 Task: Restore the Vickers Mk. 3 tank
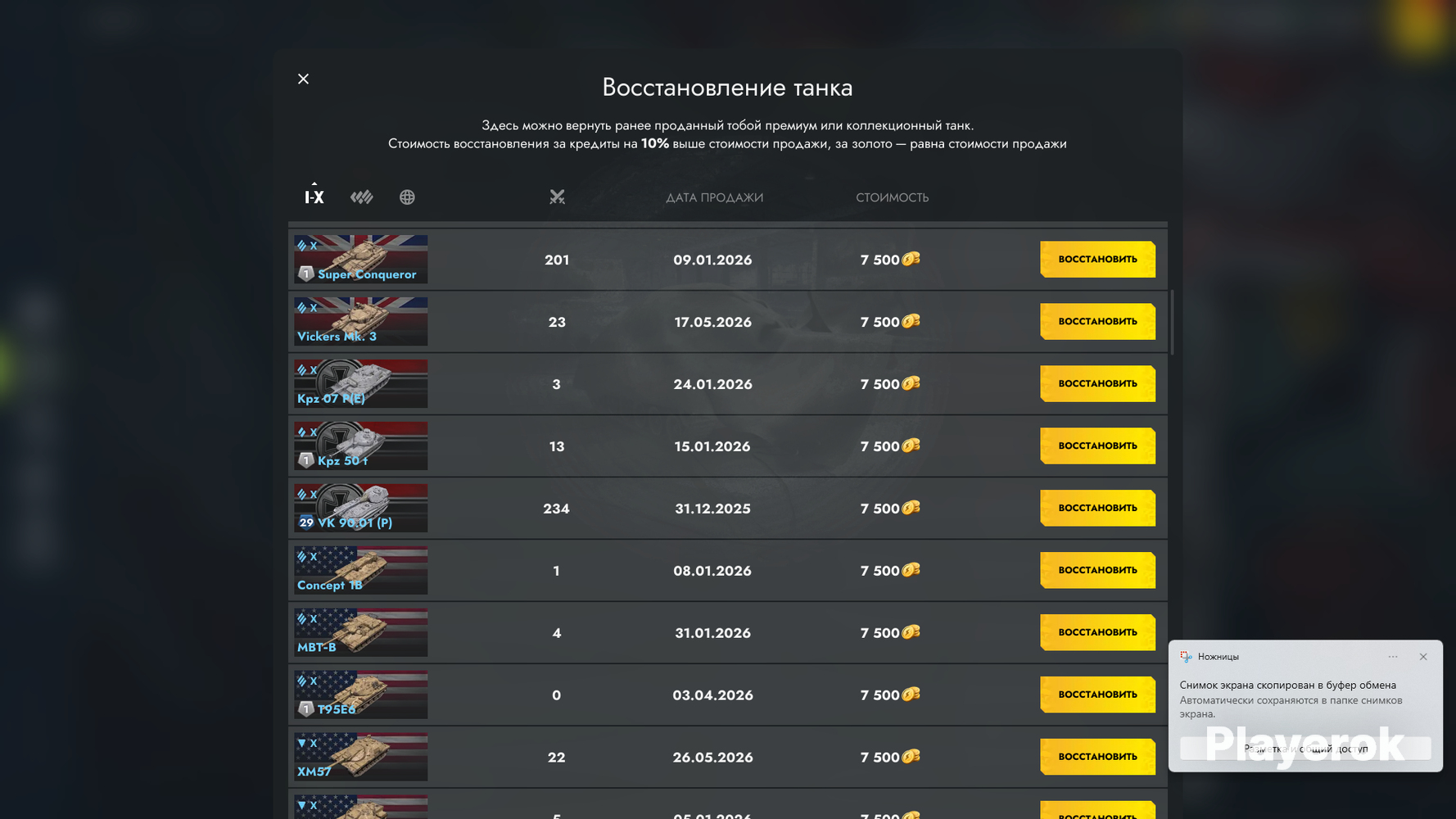pyautogui.click(x=1097, y=322)
